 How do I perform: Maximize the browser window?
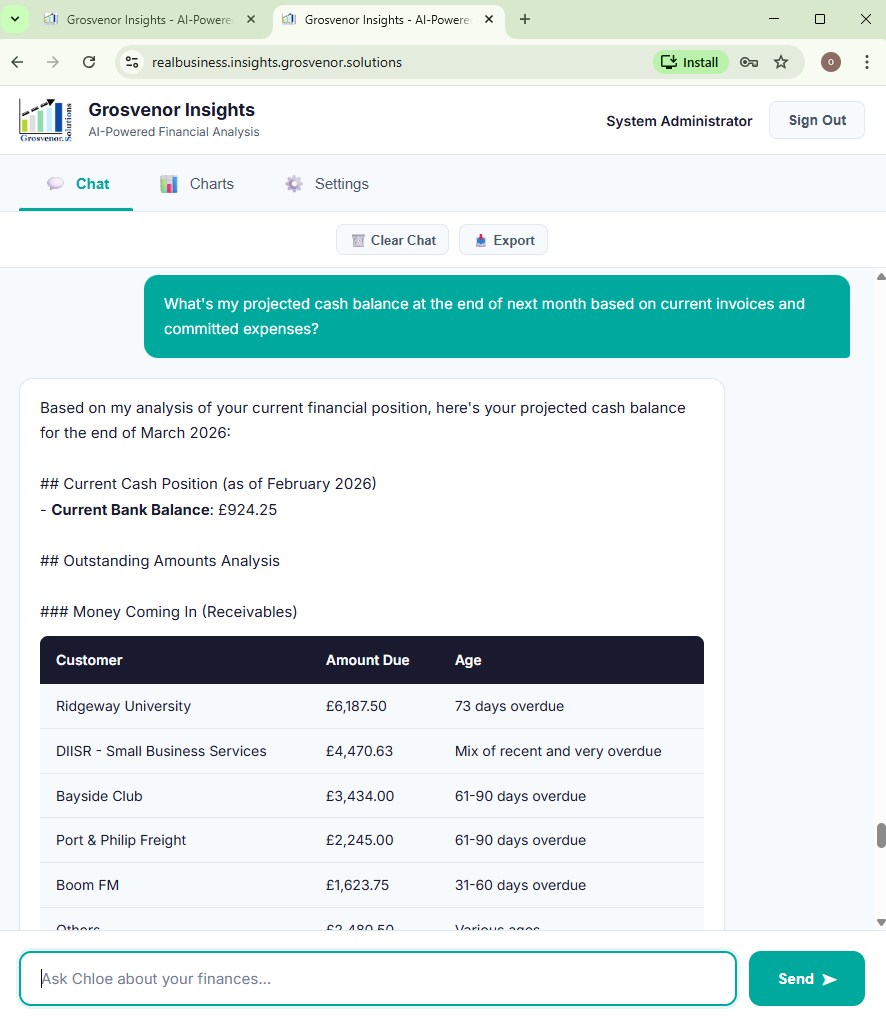pyautogui.click(x=819, y=19)
